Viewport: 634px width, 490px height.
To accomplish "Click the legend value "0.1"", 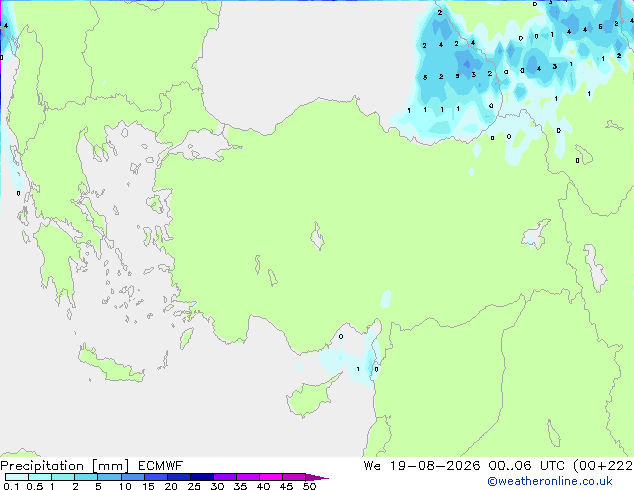I will pyautogui.click(x=11, y=486).
